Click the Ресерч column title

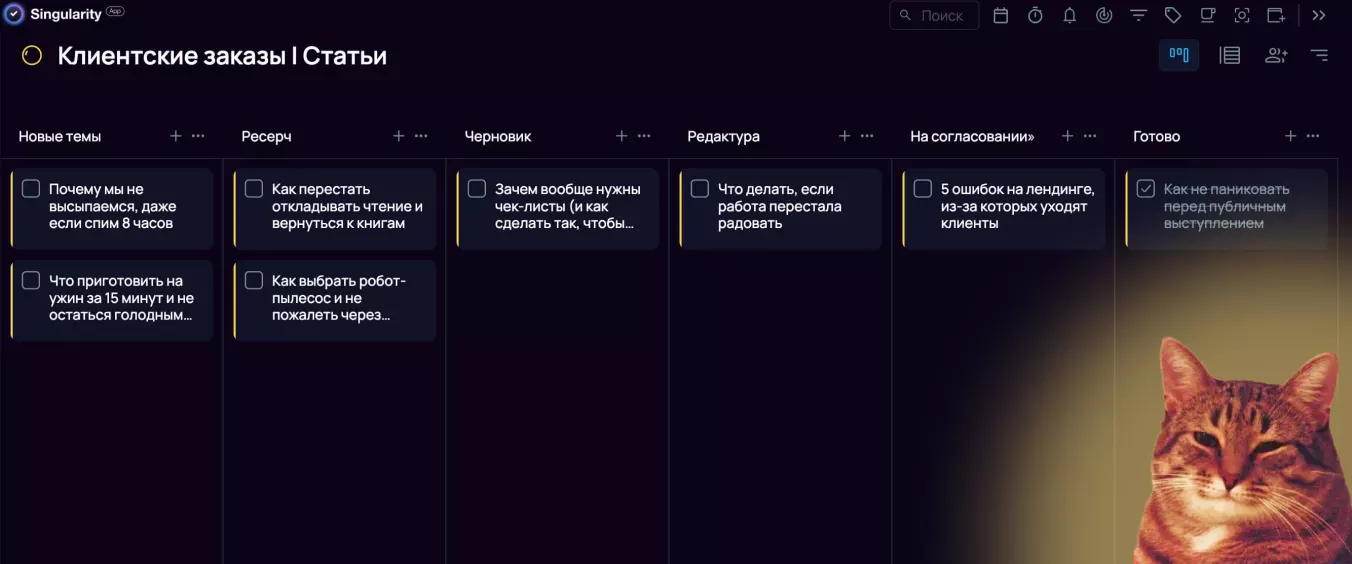pos(266,136)
